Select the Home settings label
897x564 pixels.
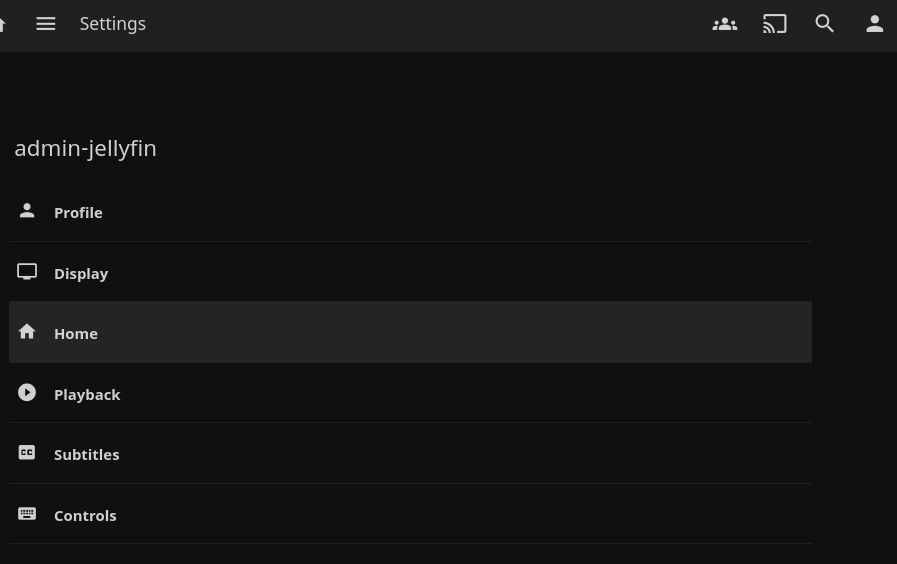coord(76,333)
